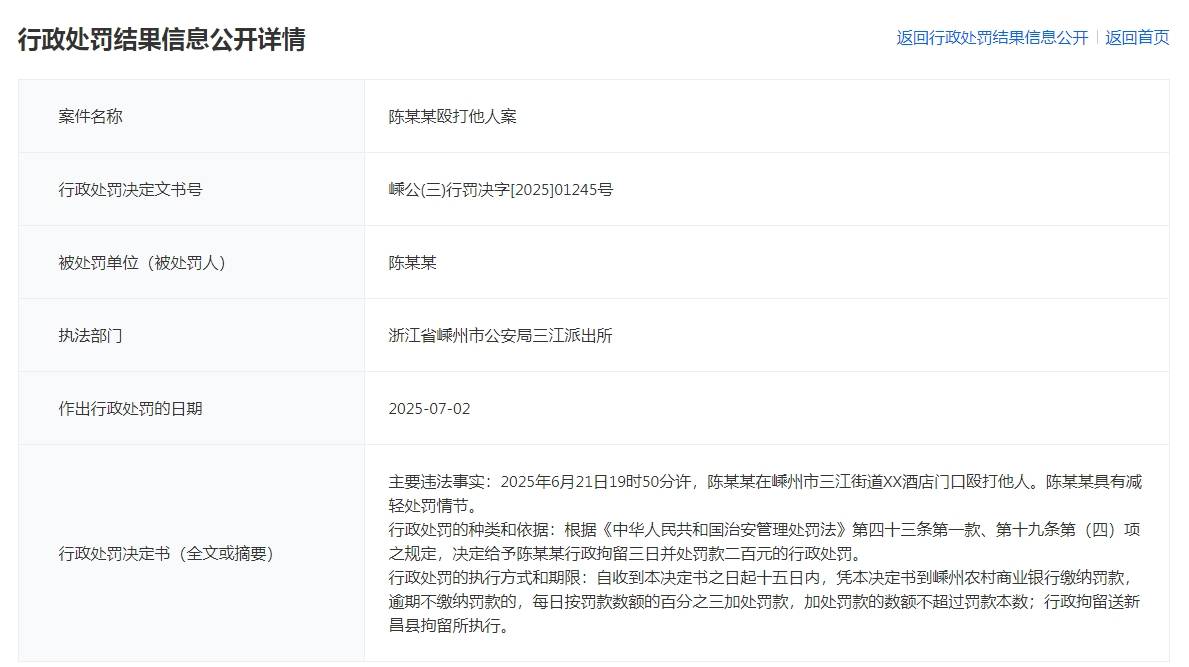
Task: Click the 作出行政处罚的日期 label
Action: tap(130, 409)
